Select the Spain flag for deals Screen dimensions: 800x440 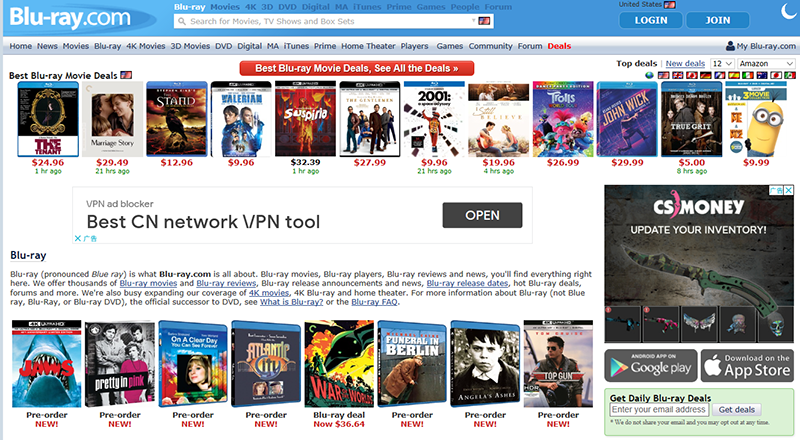734,75
